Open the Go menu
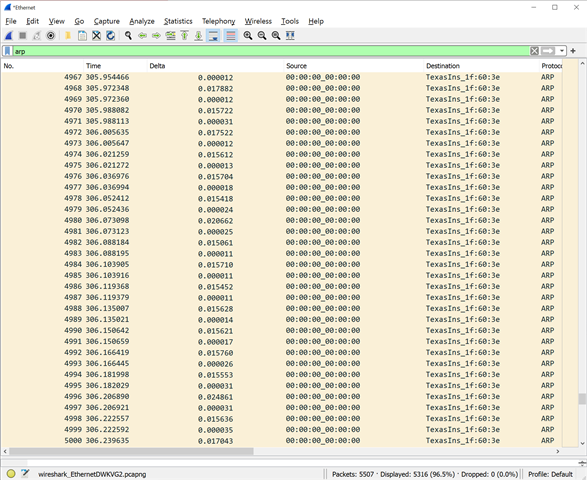 click(x=79, y=21)
